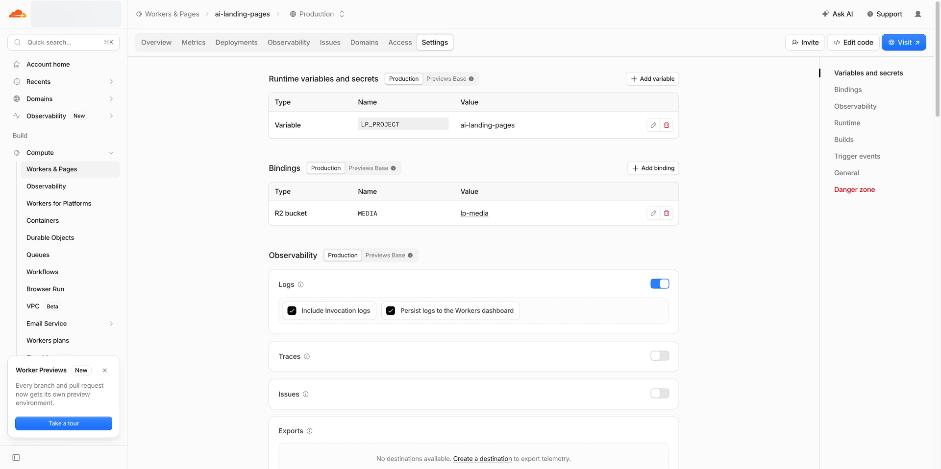Uncheck Include invocation logs checkbox
This screenshot has width=941, height=469.
(x=292, y=311)
